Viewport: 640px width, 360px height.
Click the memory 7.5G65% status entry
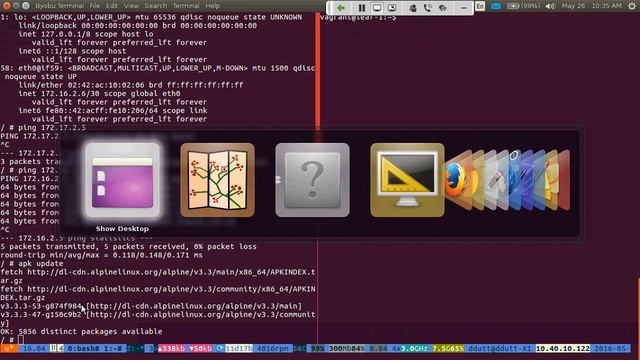tap(448, 349)
